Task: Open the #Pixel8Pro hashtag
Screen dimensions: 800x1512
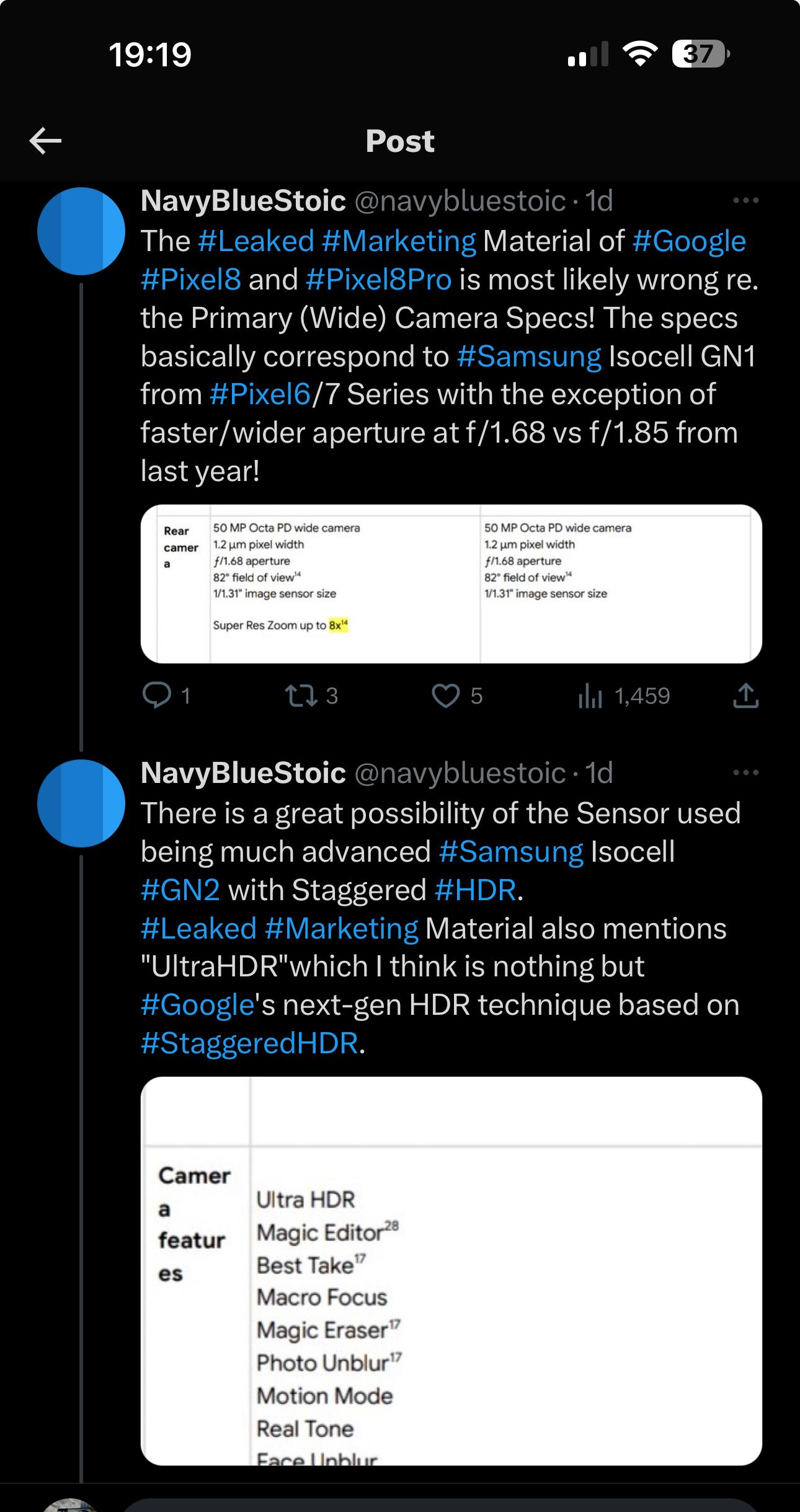Action: pos(378,280)
